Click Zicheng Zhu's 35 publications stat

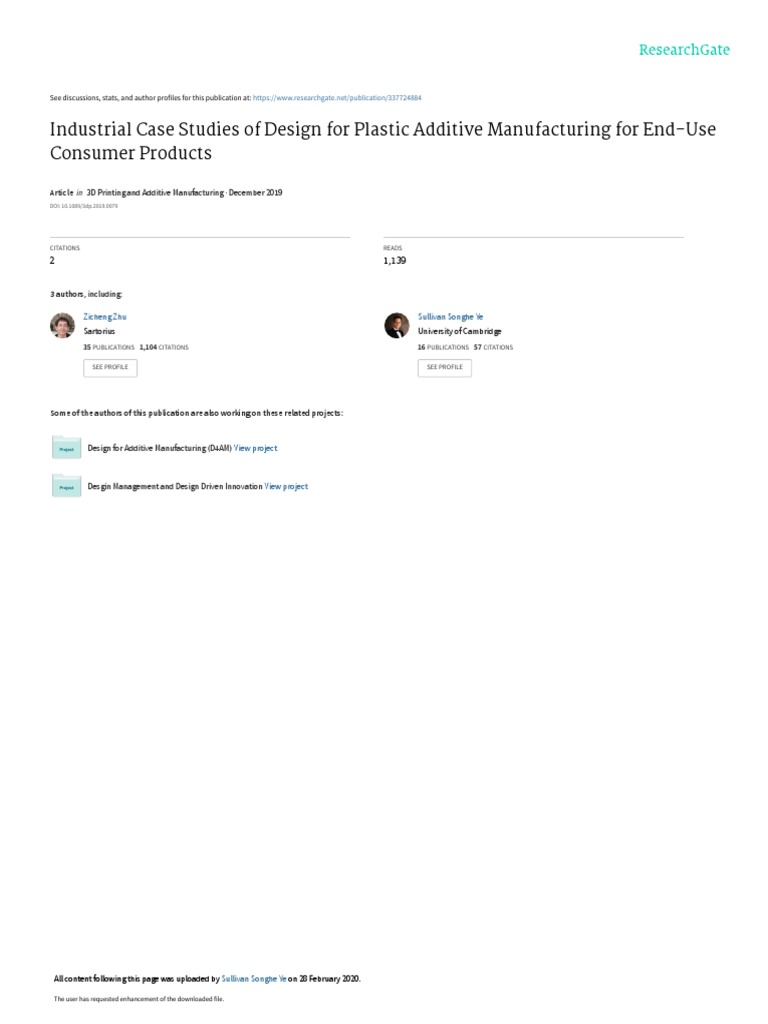point(109,347)
